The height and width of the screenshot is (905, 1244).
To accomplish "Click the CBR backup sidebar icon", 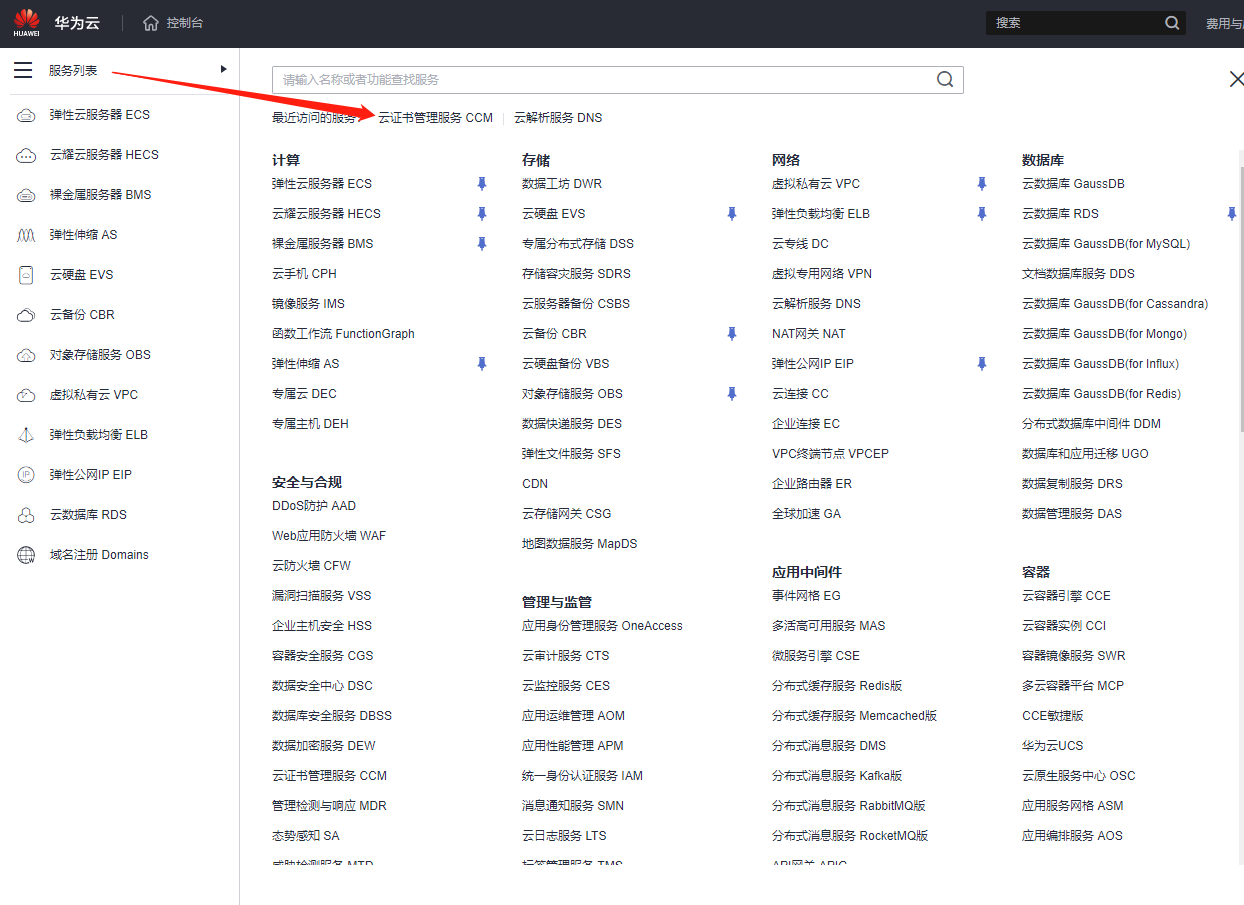I will click(27, 315).
